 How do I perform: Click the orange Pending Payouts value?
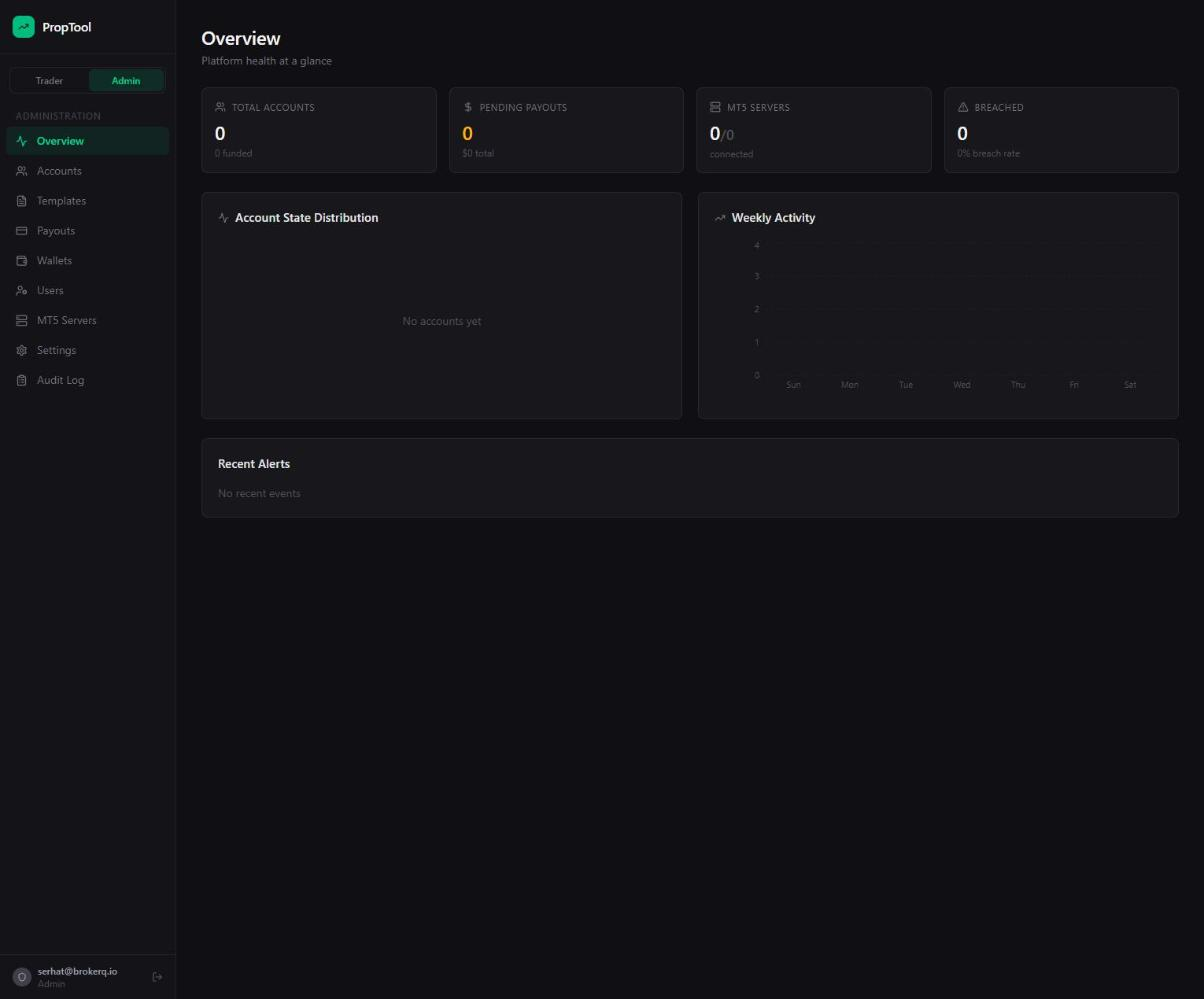(467, 134)
